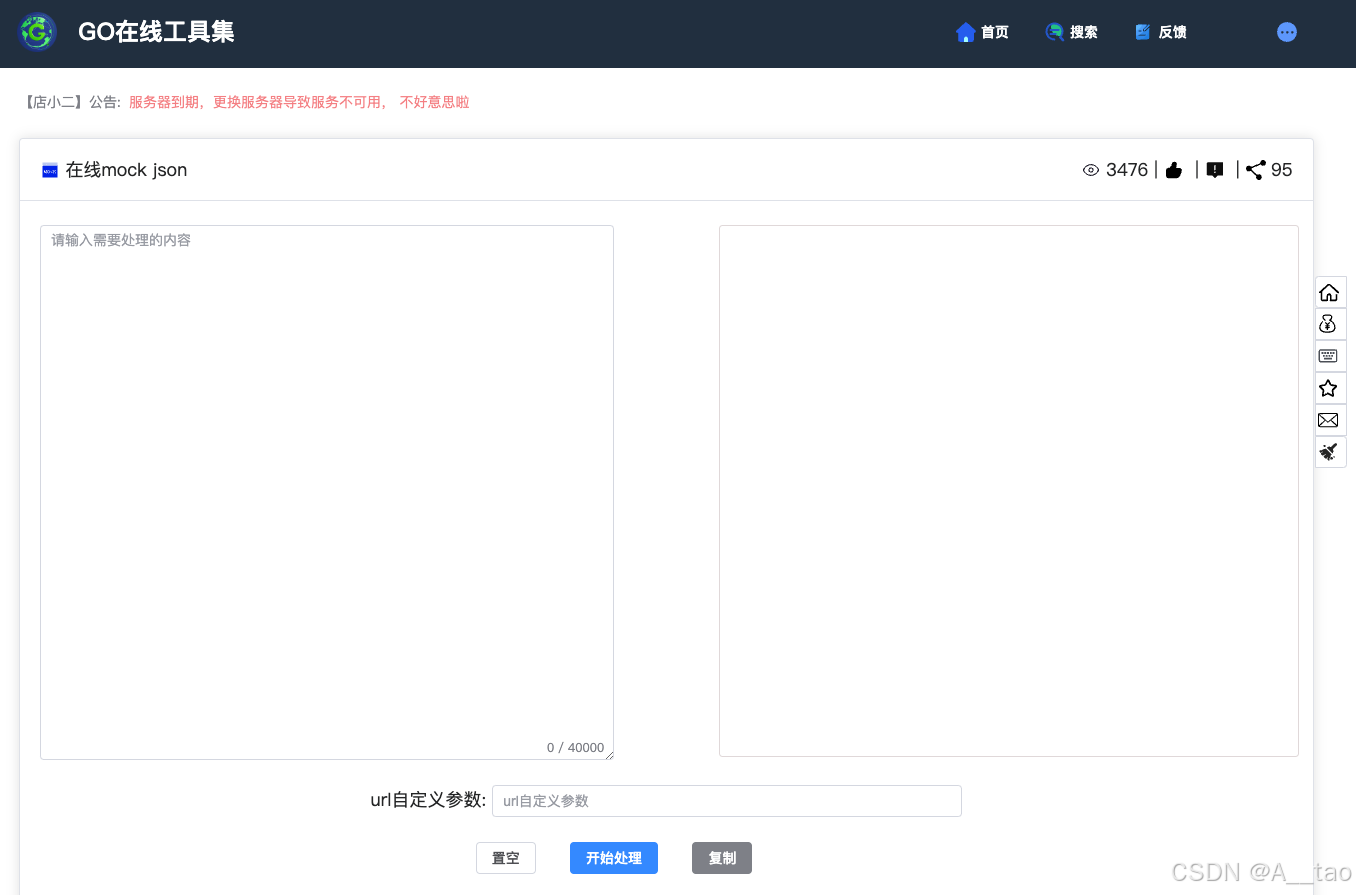Click the keyboard icon in the side toolbar

[1329, 356]
